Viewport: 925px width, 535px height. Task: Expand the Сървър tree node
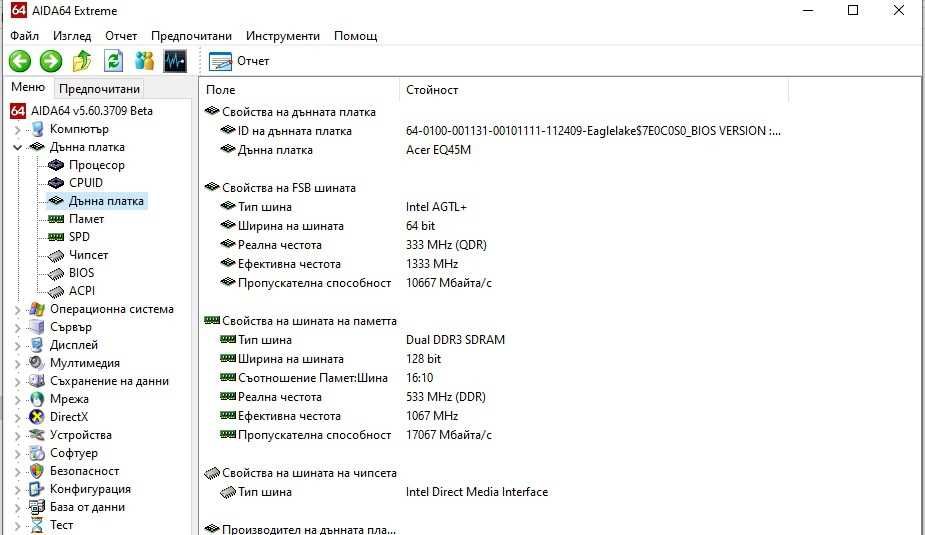[x=17, y=327]
